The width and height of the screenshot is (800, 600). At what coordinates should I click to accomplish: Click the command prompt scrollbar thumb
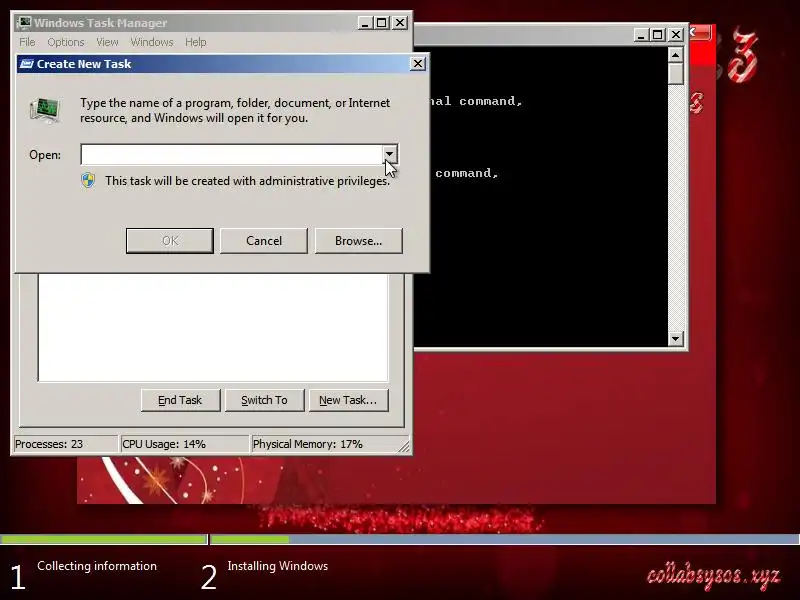click(676, 74)
